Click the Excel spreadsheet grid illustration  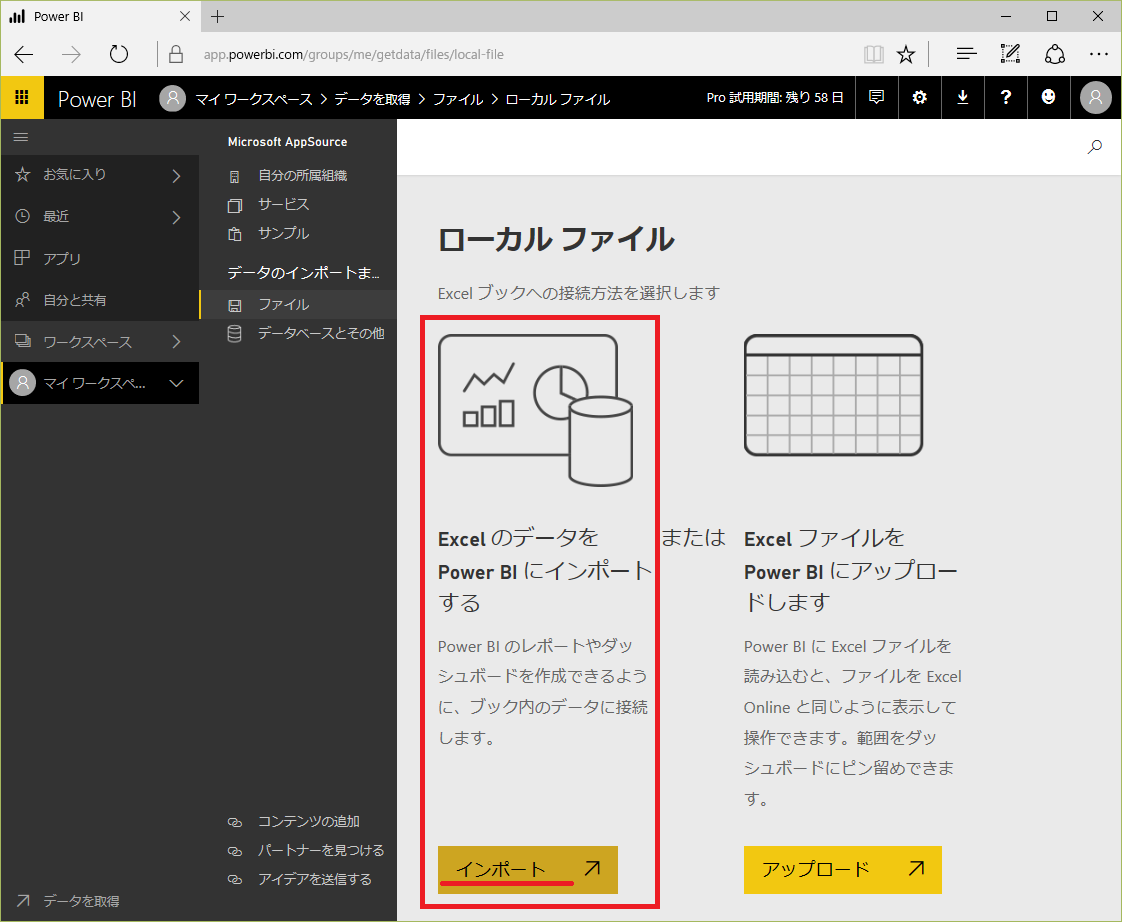coord(834,395)
